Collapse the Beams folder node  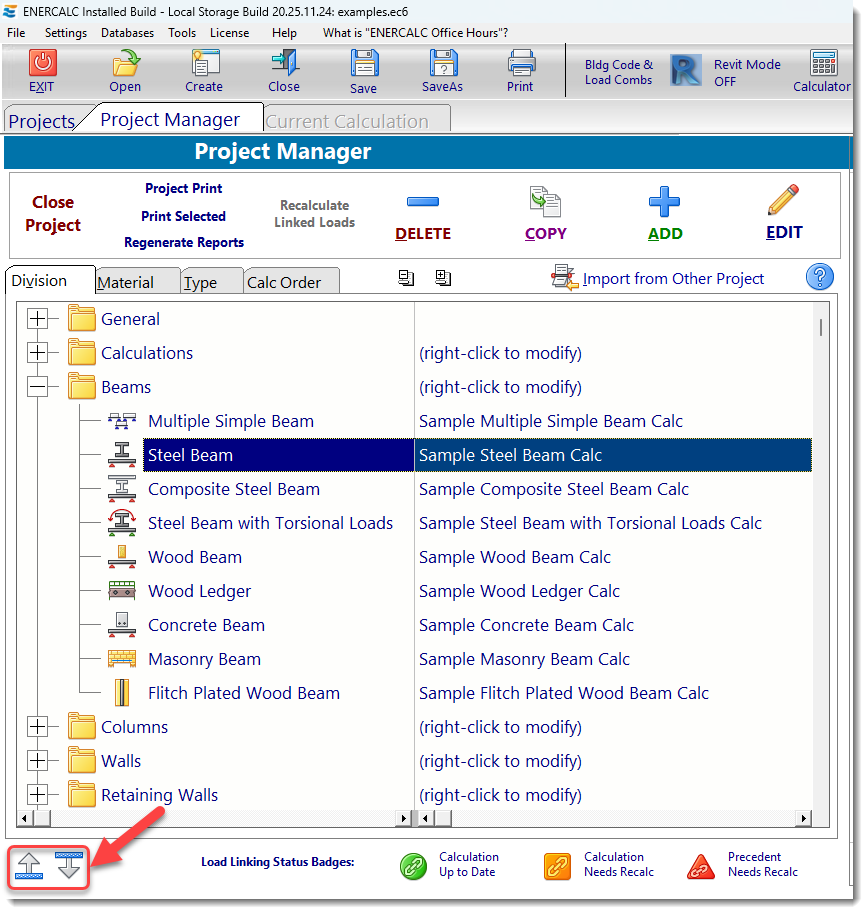pyautogui.click(x=38, y=388)
